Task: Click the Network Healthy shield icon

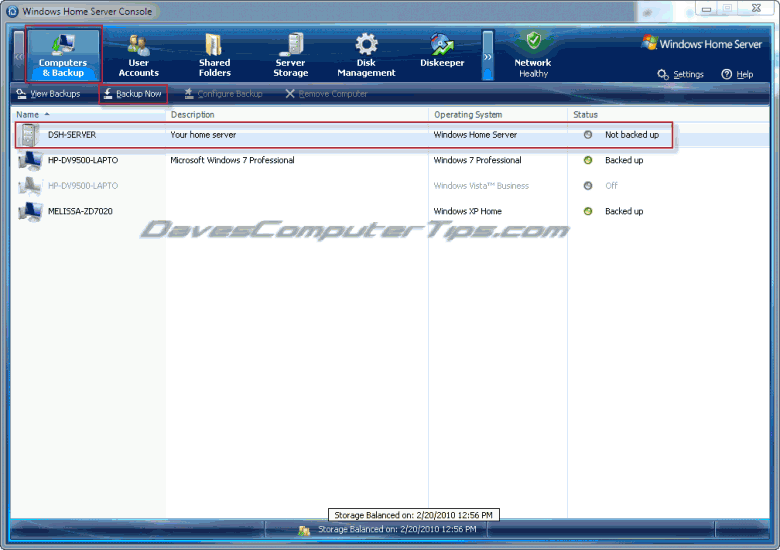Action: point(533,41)
